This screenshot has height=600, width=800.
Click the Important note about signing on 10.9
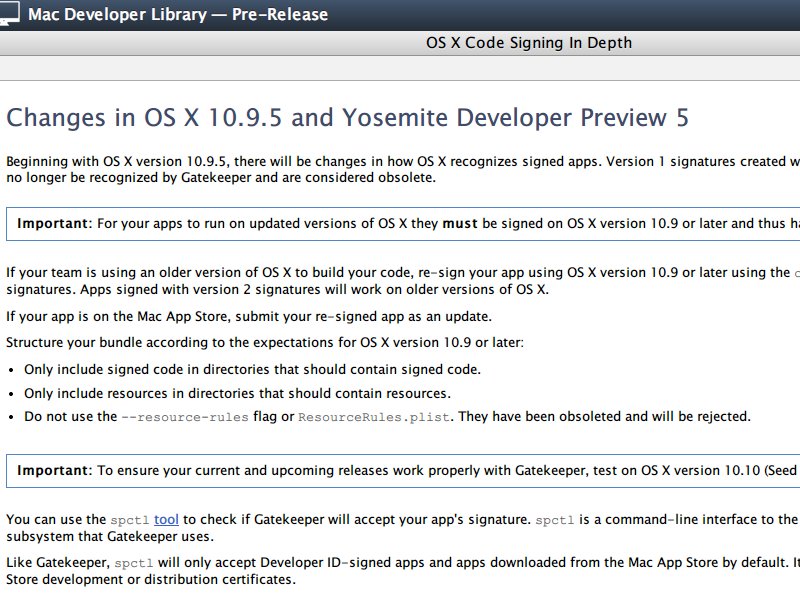pos(403,223)
